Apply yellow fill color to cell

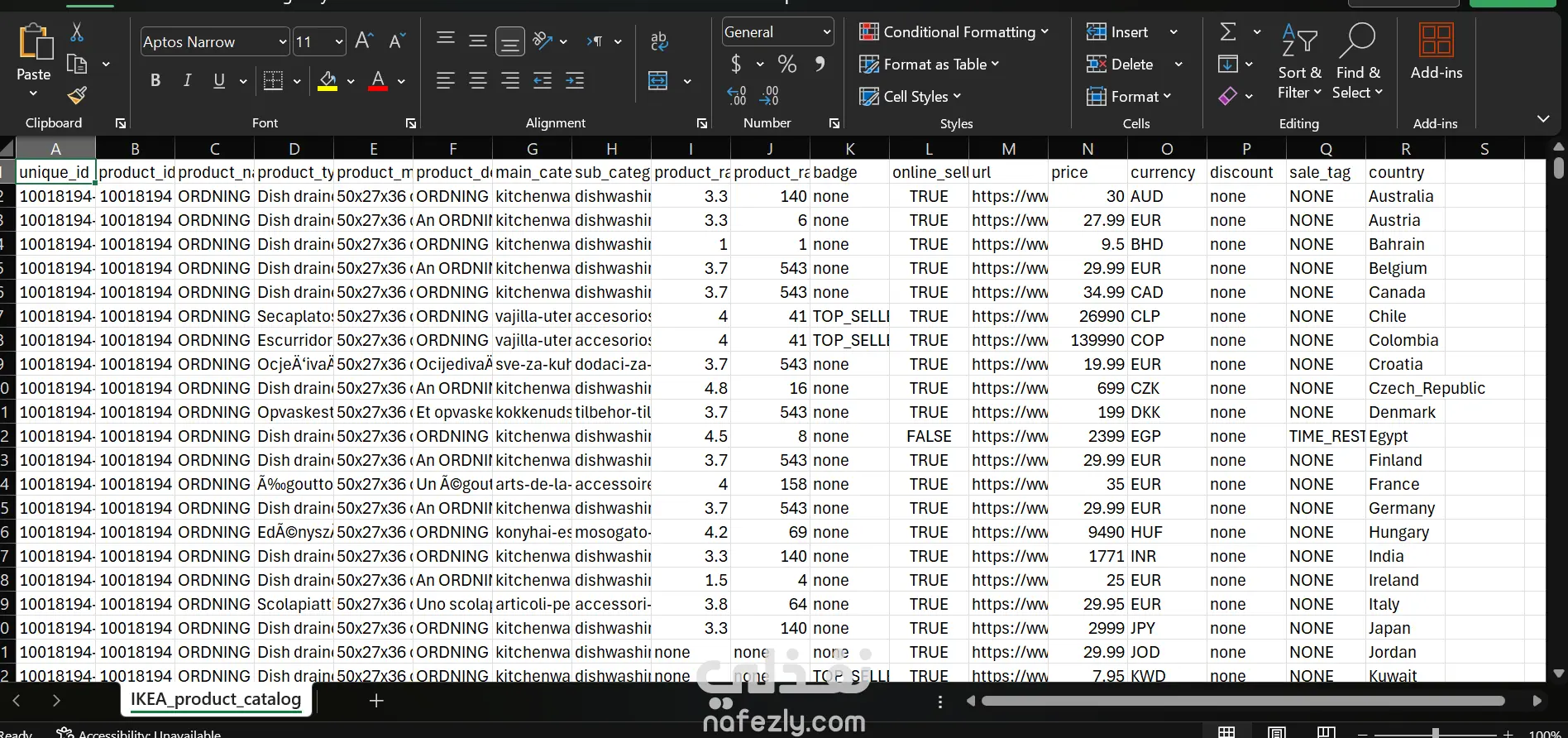click(x=327, y=80)
